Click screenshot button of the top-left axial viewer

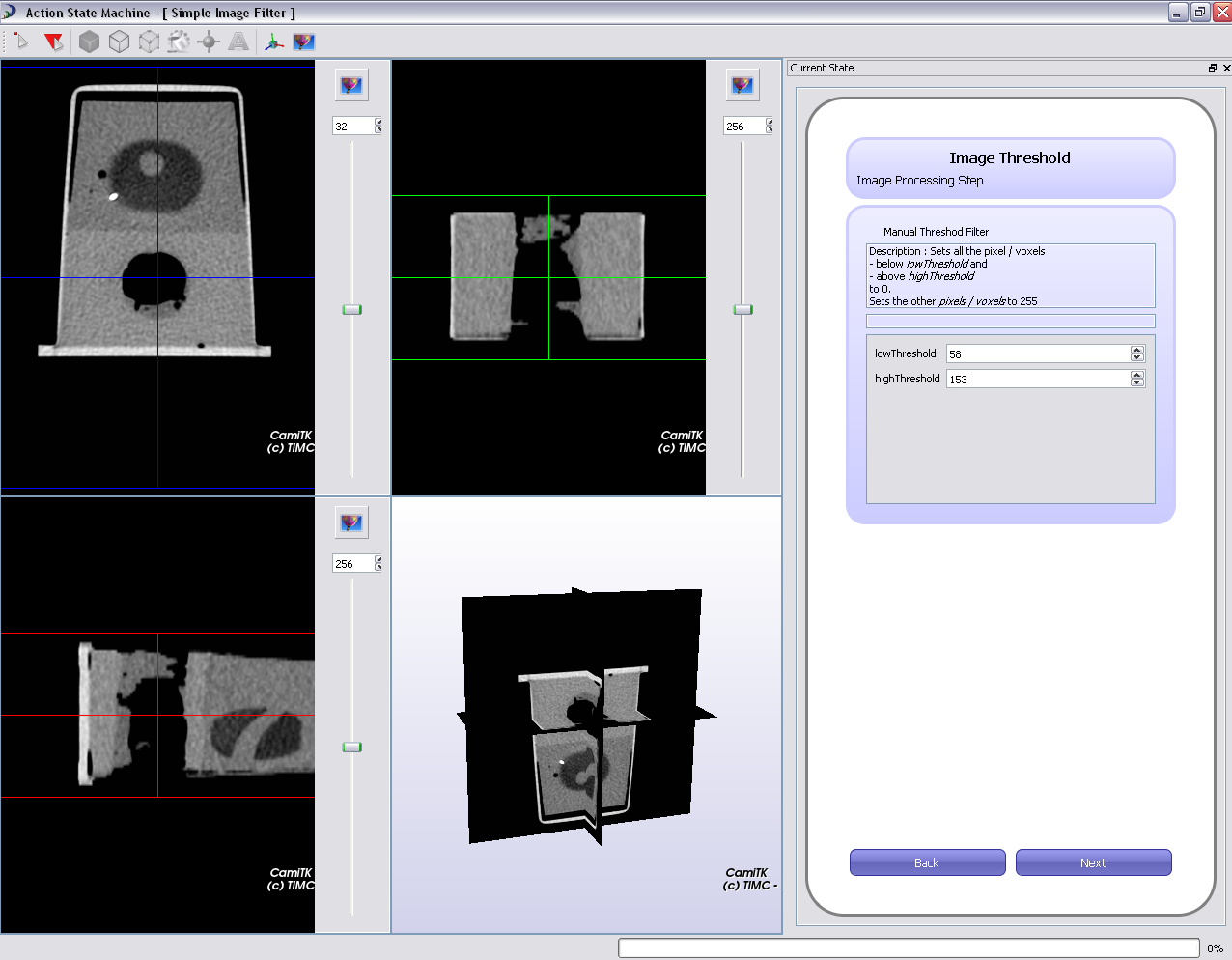coord(351,85)
